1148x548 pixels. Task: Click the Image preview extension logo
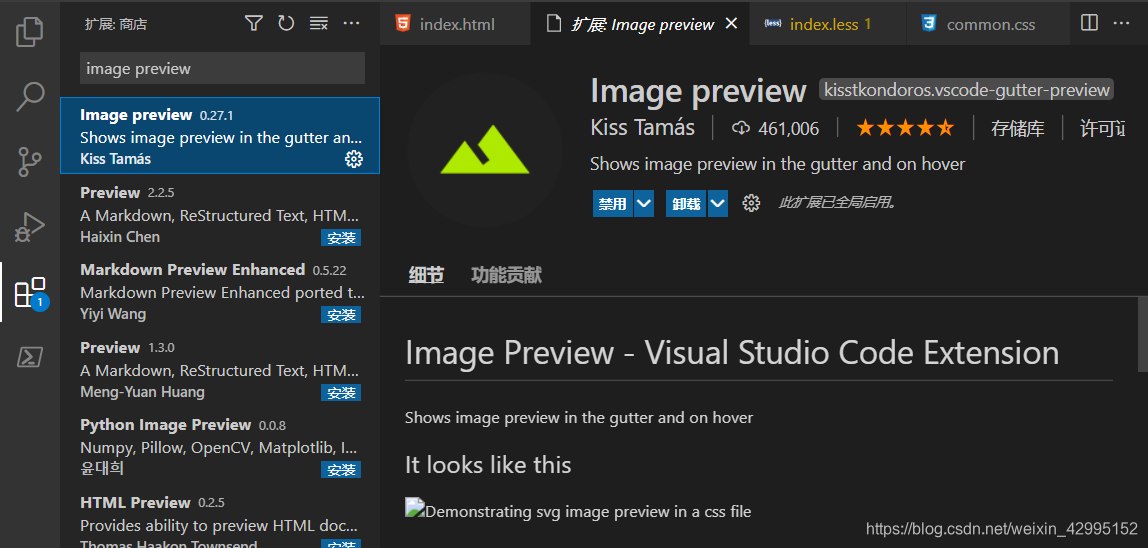(484, 149)
